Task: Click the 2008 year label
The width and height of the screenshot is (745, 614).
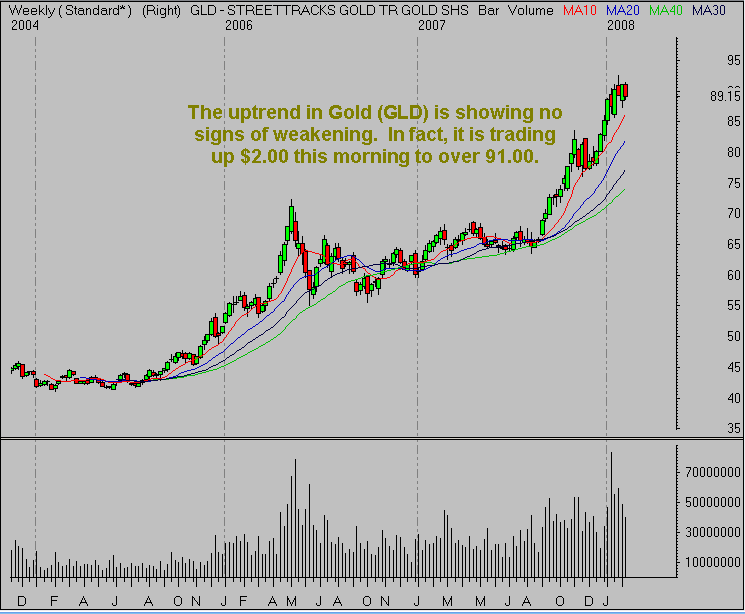Action: [621, 26]
